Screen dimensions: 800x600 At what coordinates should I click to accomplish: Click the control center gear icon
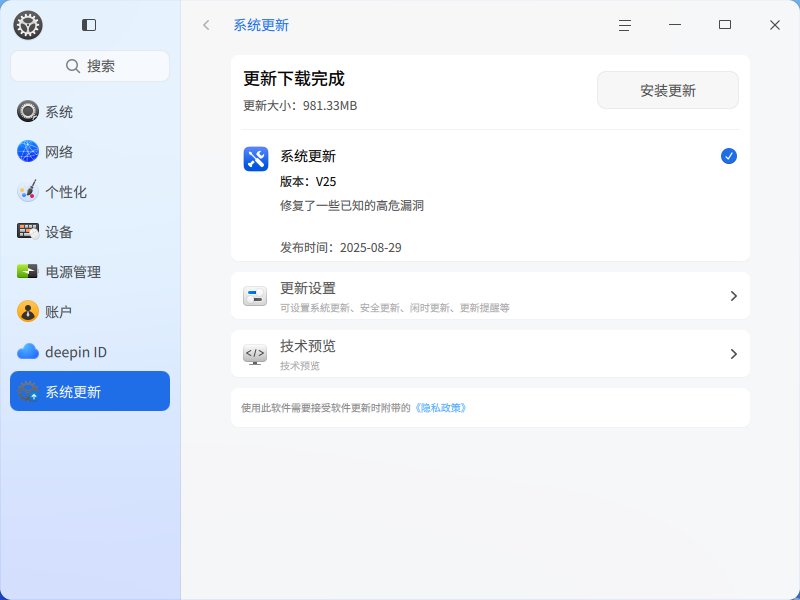pos(28,25)
